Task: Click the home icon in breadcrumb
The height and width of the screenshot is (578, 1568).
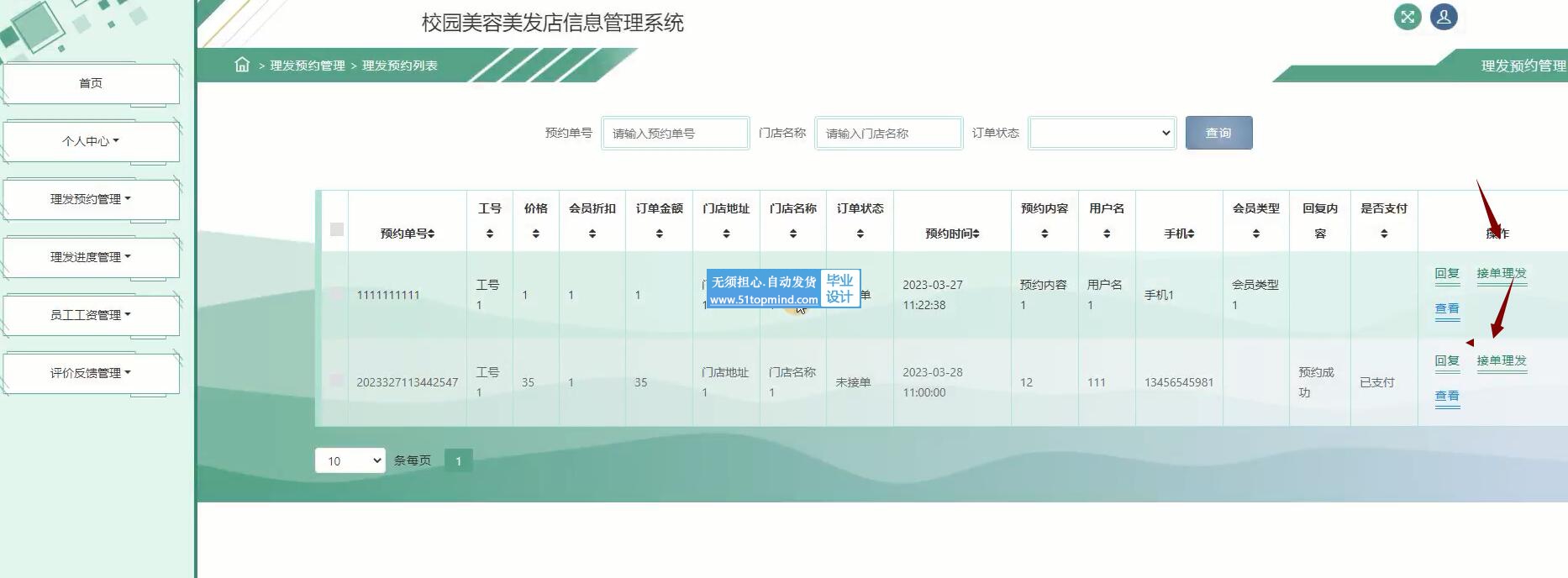Action: coord(242,65)
